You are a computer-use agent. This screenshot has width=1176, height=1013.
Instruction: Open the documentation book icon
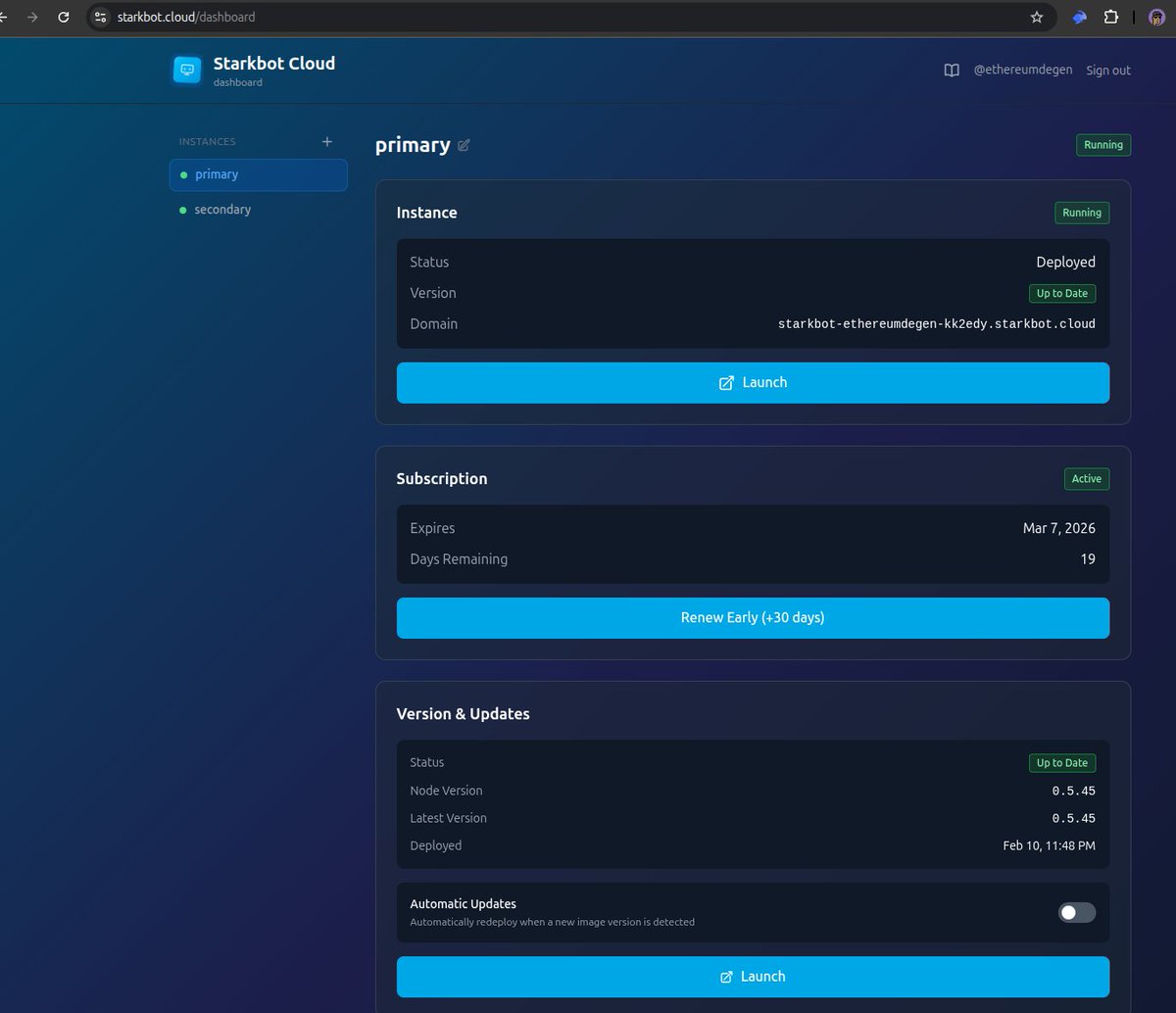point(952,71)
